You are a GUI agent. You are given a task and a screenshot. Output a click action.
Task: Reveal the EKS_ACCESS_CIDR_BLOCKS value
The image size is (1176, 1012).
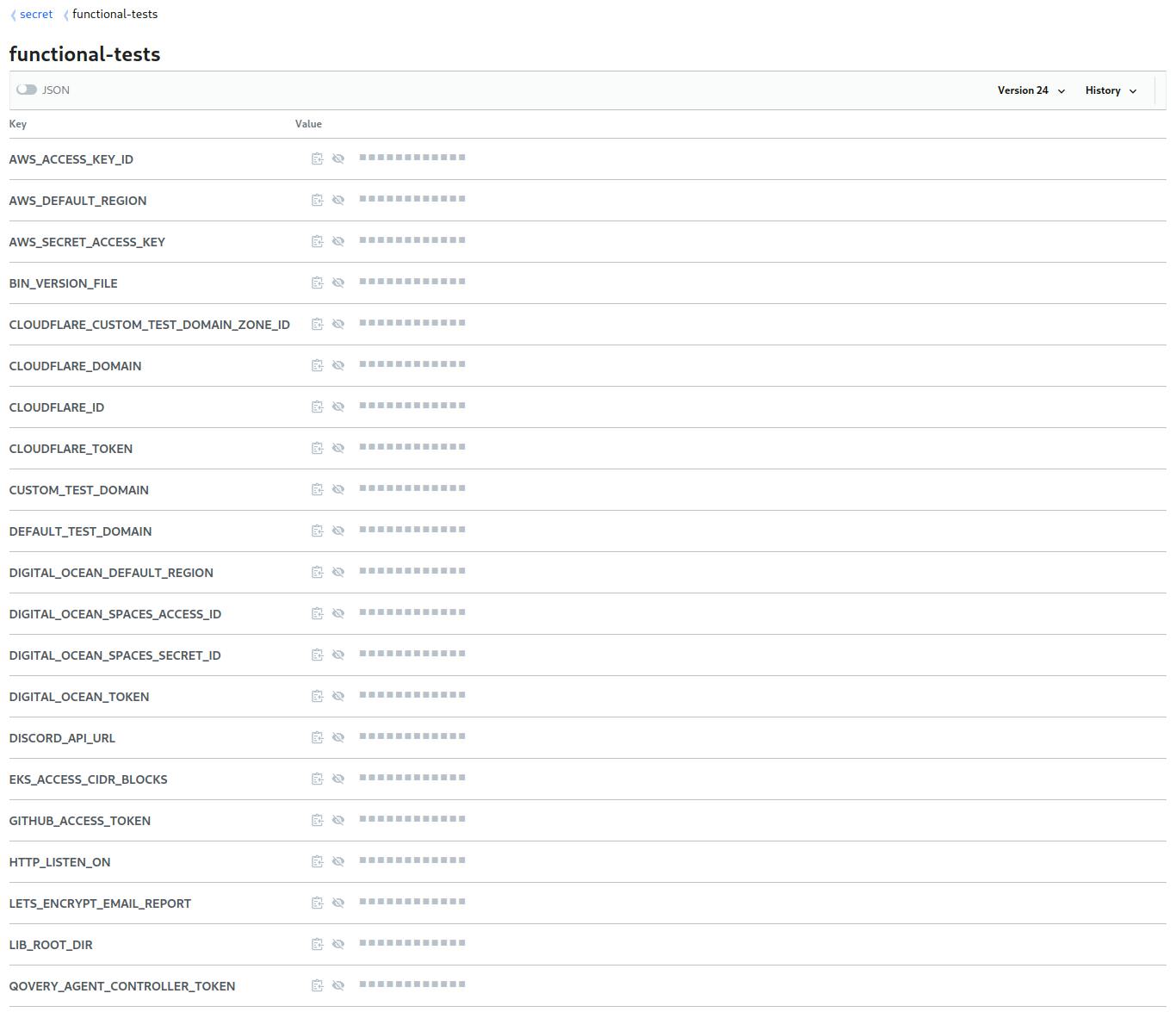pos(338,779)
